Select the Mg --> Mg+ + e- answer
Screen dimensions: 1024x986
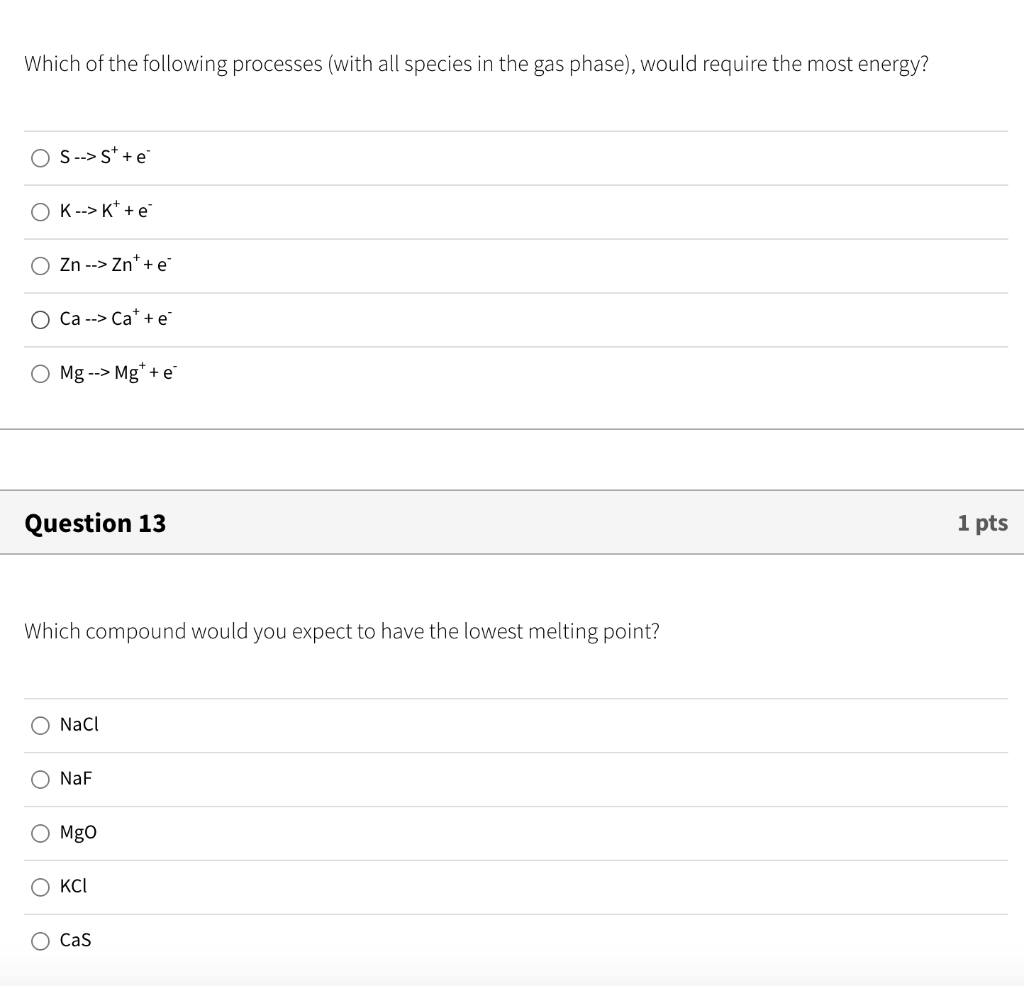click(x=40, y=374)
